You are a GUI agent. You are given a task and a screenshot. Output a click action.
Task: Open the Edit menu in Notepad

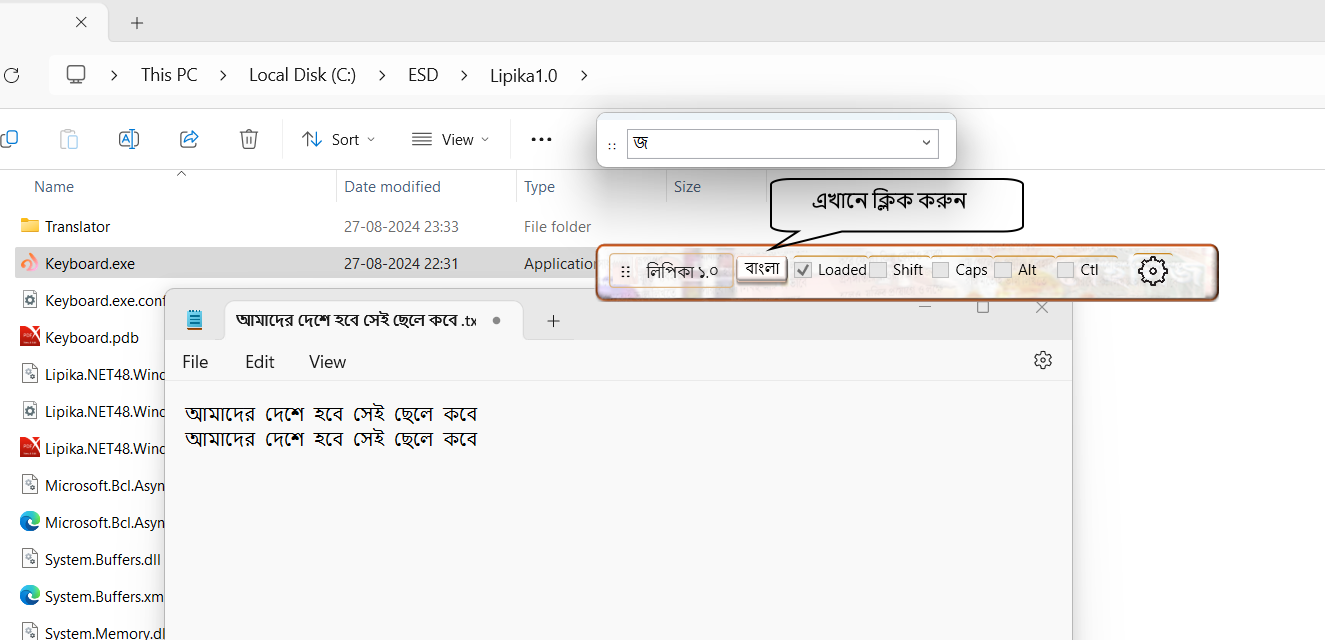click(x=259, y=362)
